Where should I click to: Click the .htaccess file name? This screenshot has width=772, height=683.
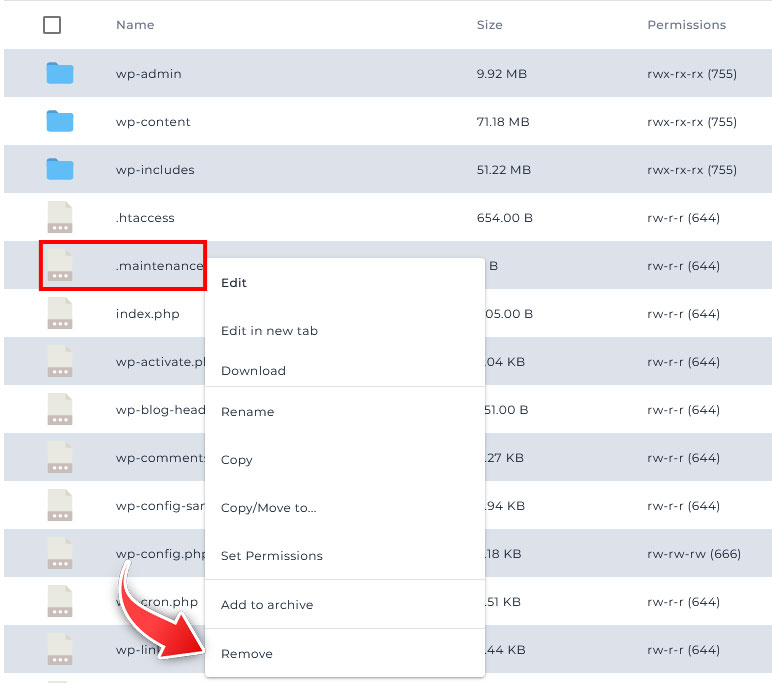(145, 218)
